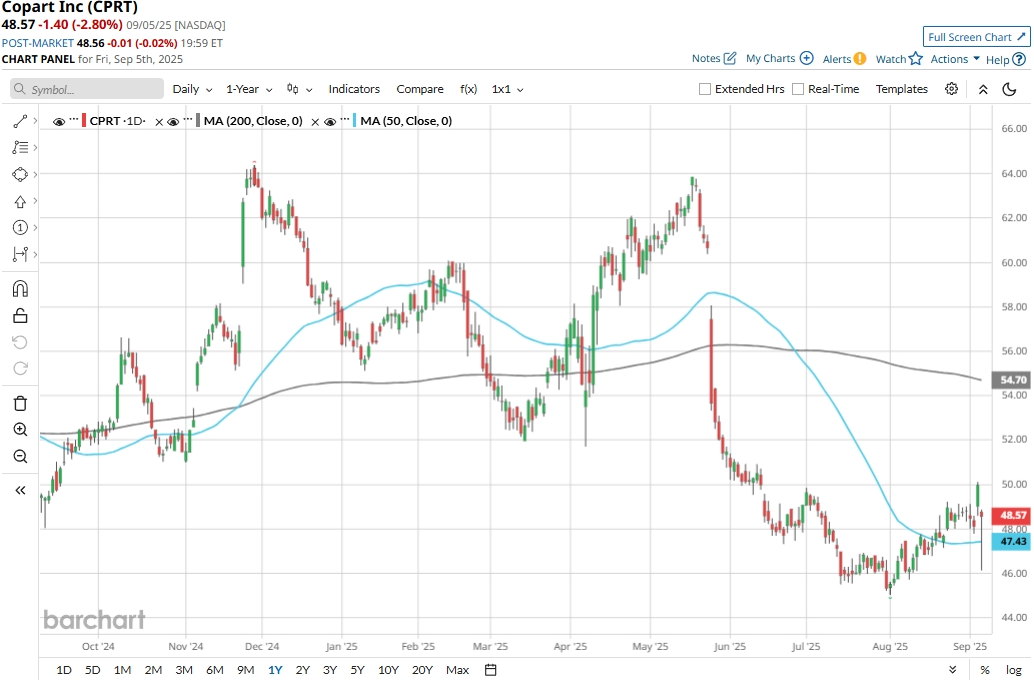This screenshot has height=680, width=1034.
Task: Toggle percent scale on the chart
Action: (985, 670)
